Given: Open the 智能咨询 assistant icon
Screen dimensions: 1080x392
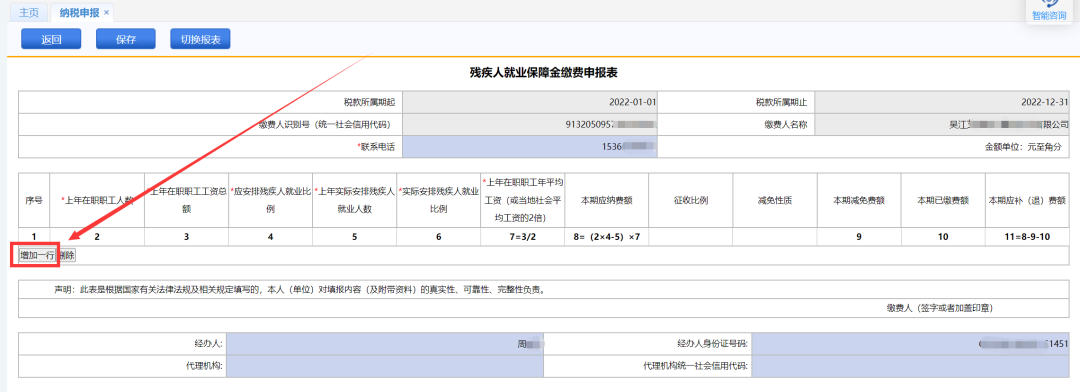Looking at the screenshot, I should pyautogui.click(x=1050, y=10).
